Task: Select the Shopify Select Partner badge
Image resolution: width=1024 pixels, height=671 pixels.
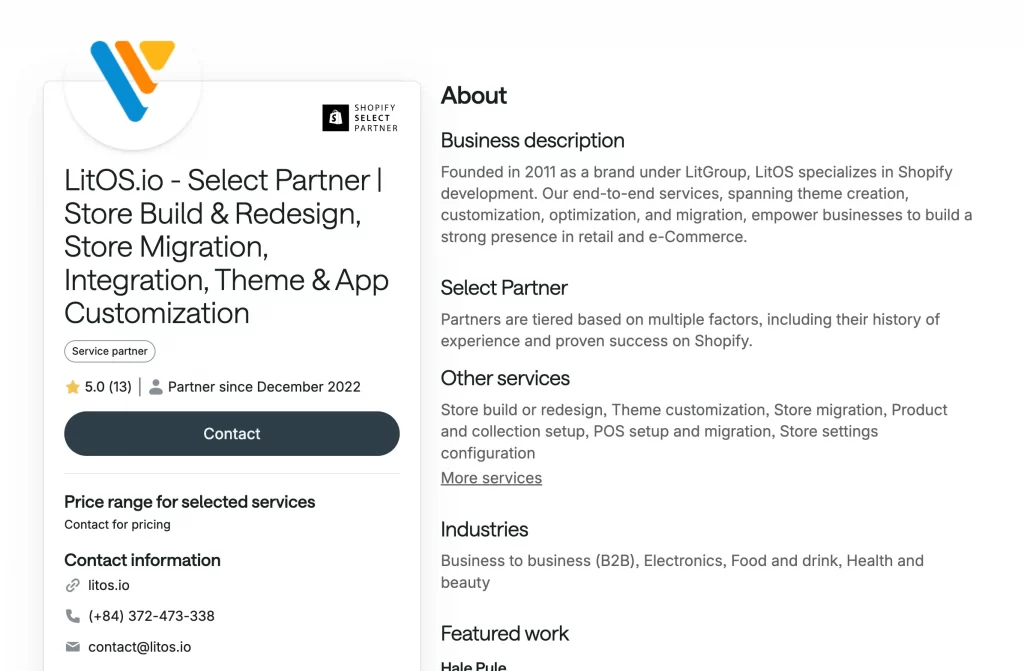Action: point(360,117)
